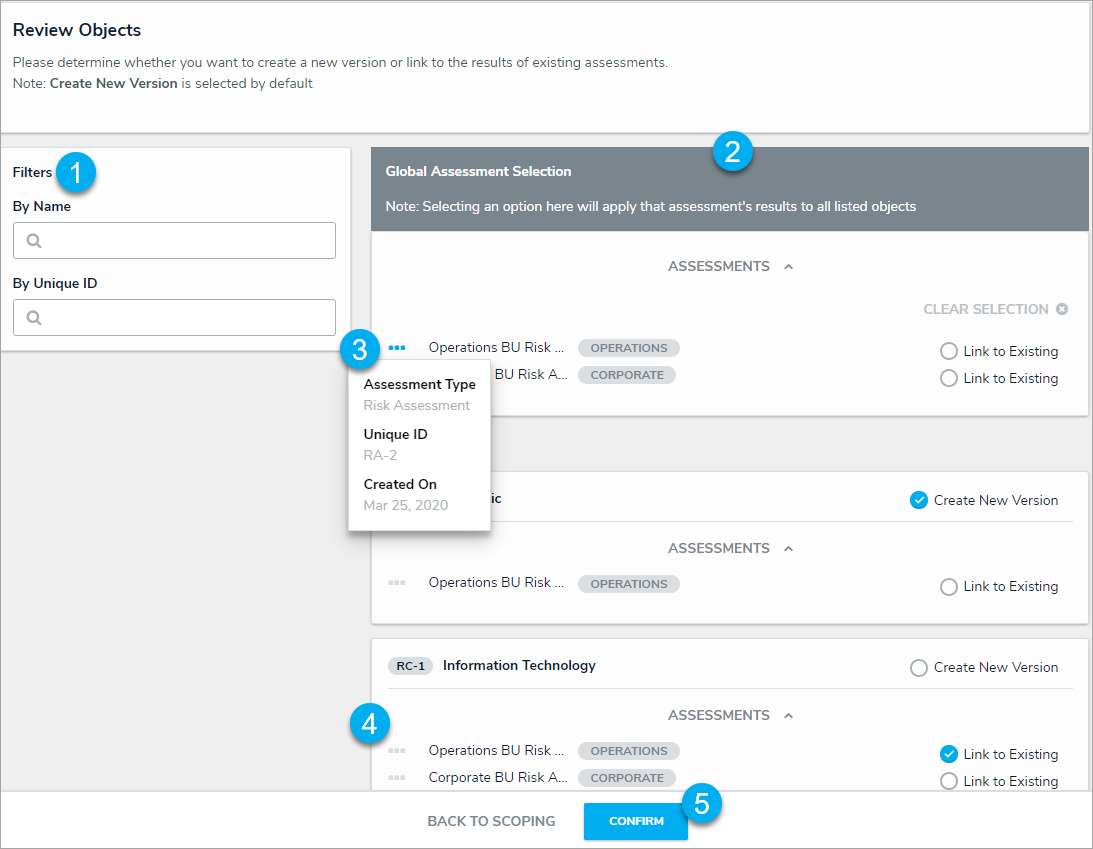Collapse the middle card's Assessments section

tap(789, 549)
